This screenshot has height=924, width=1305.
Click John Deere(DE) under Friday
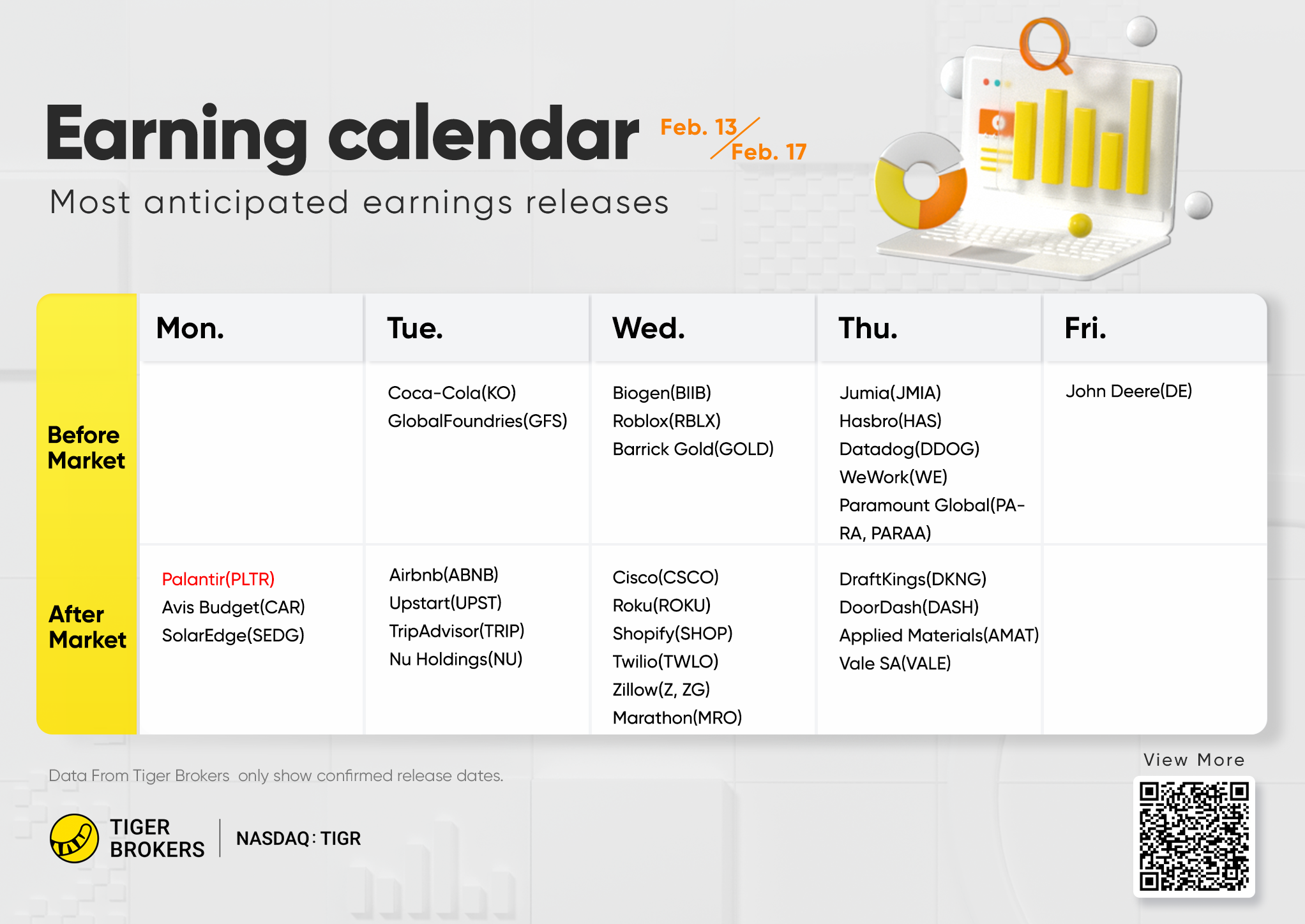click(1128, 391)
